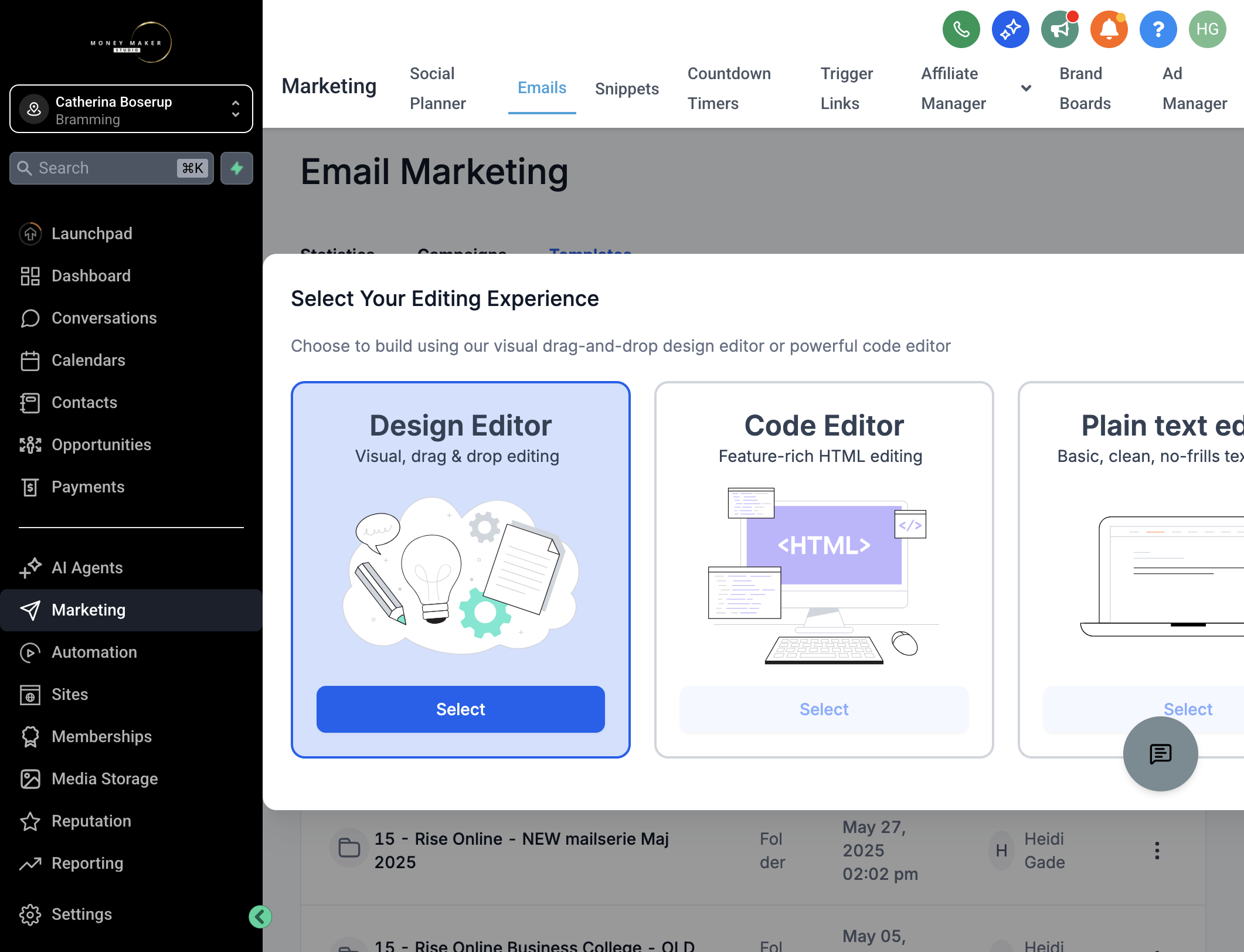Open the AI sparkle assistant icon
Screen dimensions: 1244x952
coord(1010,29)
